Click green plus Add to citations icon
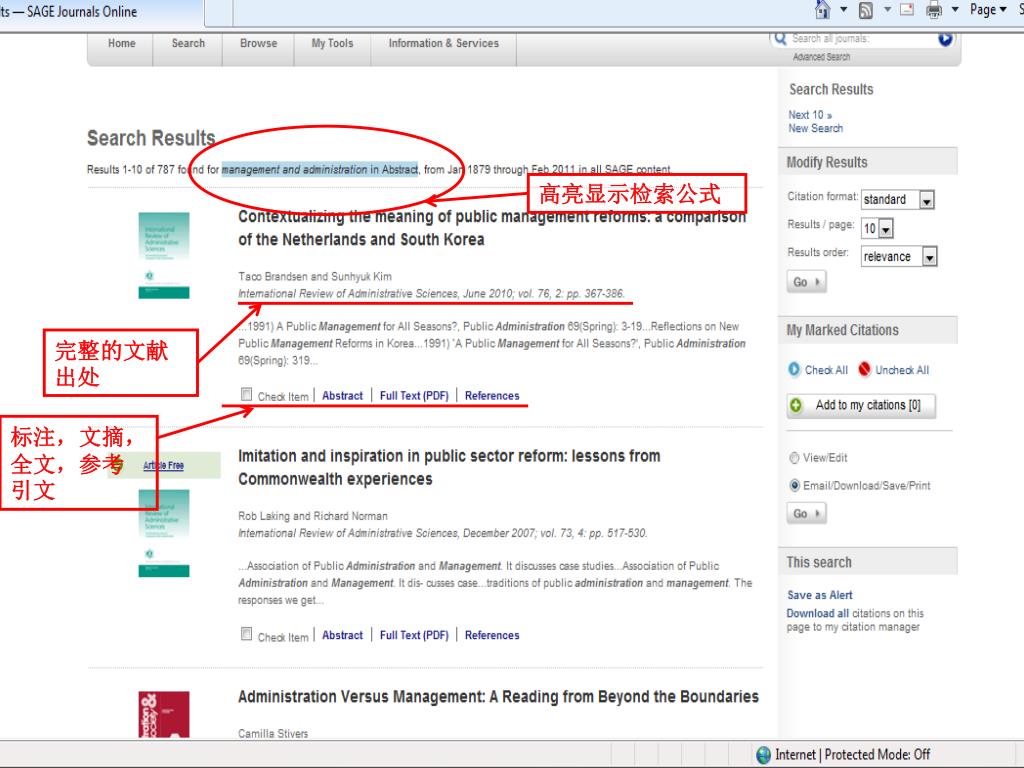This screenshot has height=768, width=1024. click(795, 406)
